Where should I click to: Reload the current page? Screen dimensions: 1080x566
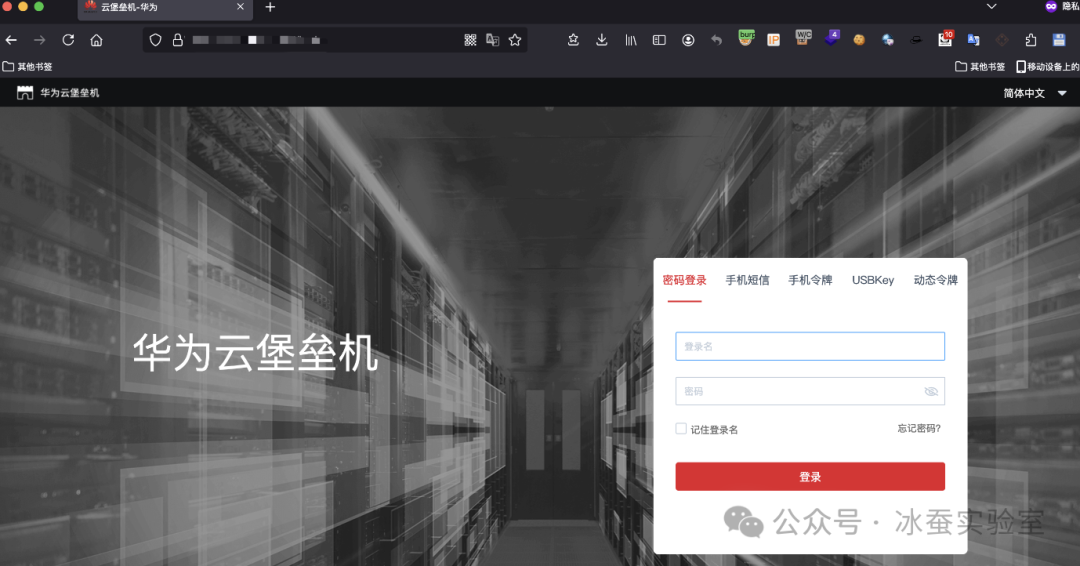[68, 40]
